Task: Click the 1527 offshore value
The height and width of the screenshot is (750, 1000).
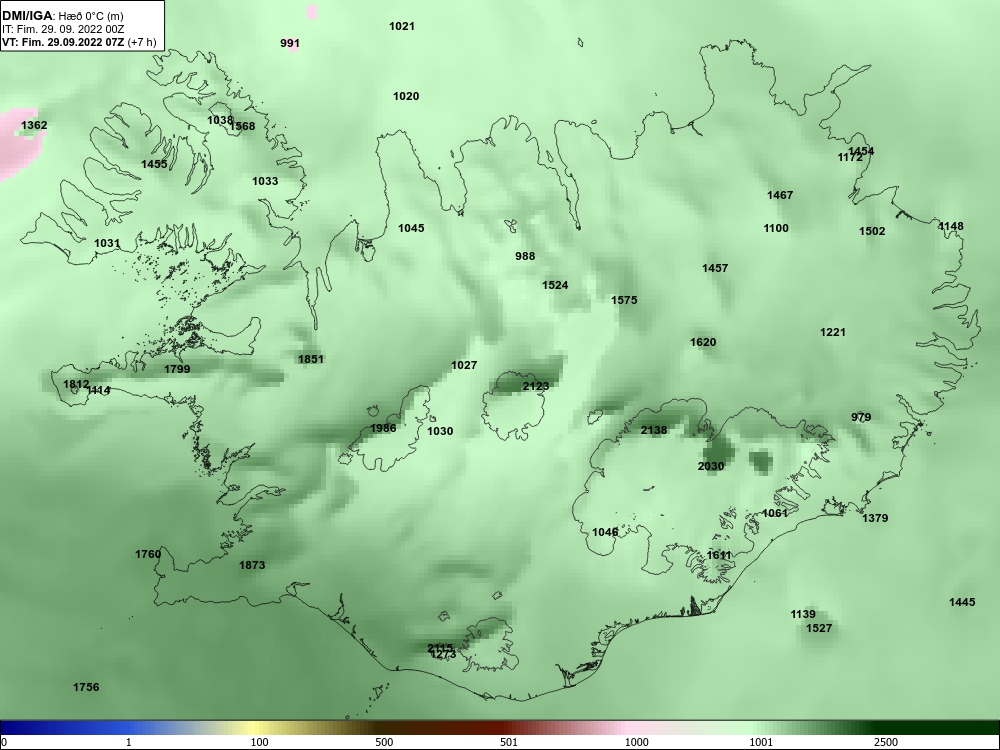Action: pyautogui.click(x=819, y=628)
